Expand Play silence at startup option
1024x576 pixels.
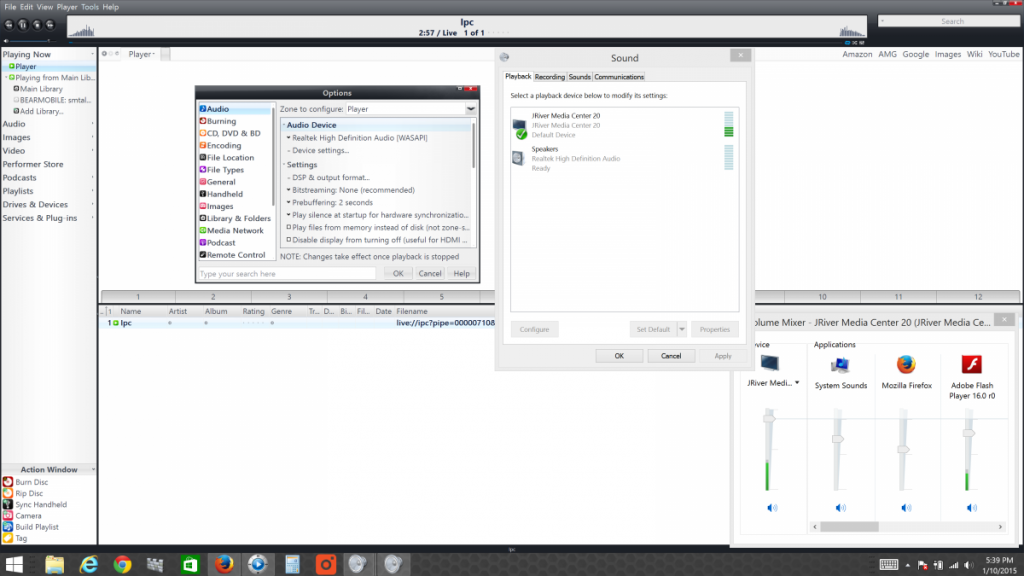click(288, 215)
